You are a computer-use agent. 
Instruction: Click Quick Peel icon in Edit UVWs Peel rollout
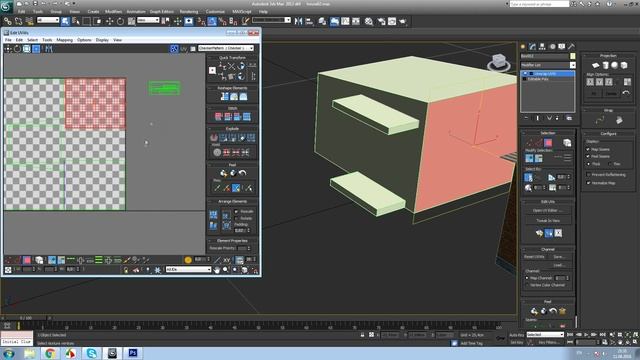tap(223, 173)
